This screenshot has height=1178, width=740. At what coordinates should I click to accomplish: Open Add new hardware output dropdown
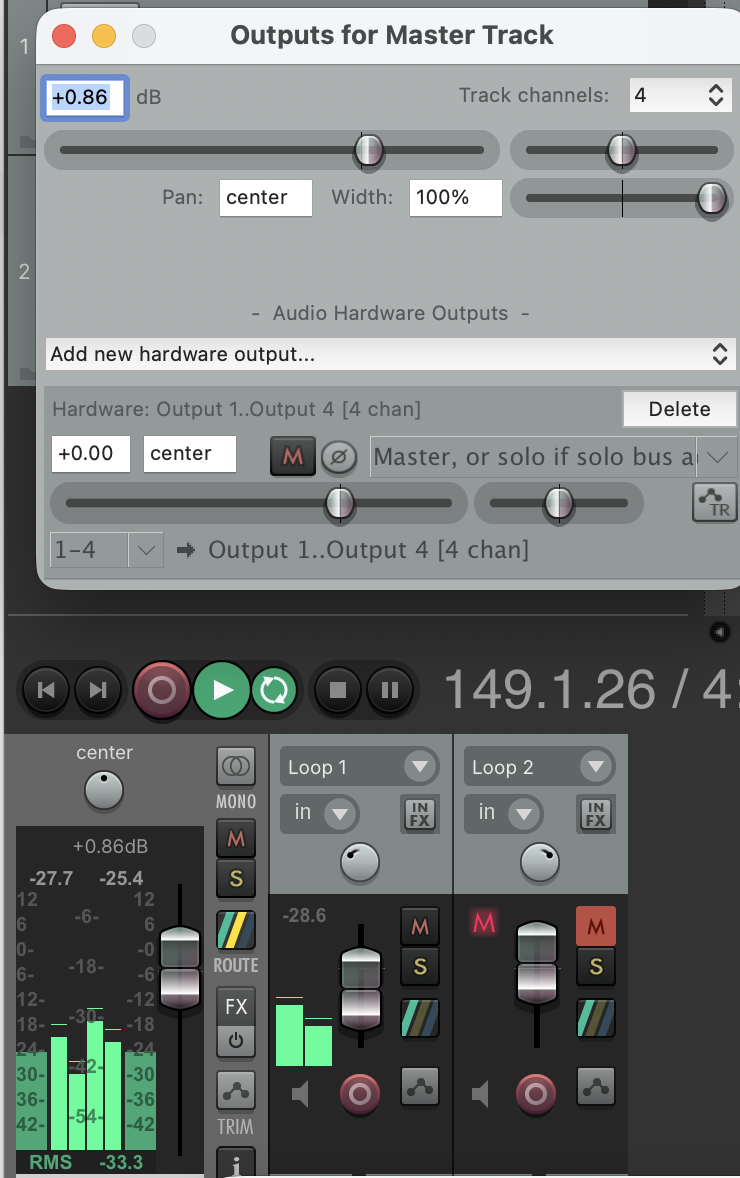click(x=389, y=354)
